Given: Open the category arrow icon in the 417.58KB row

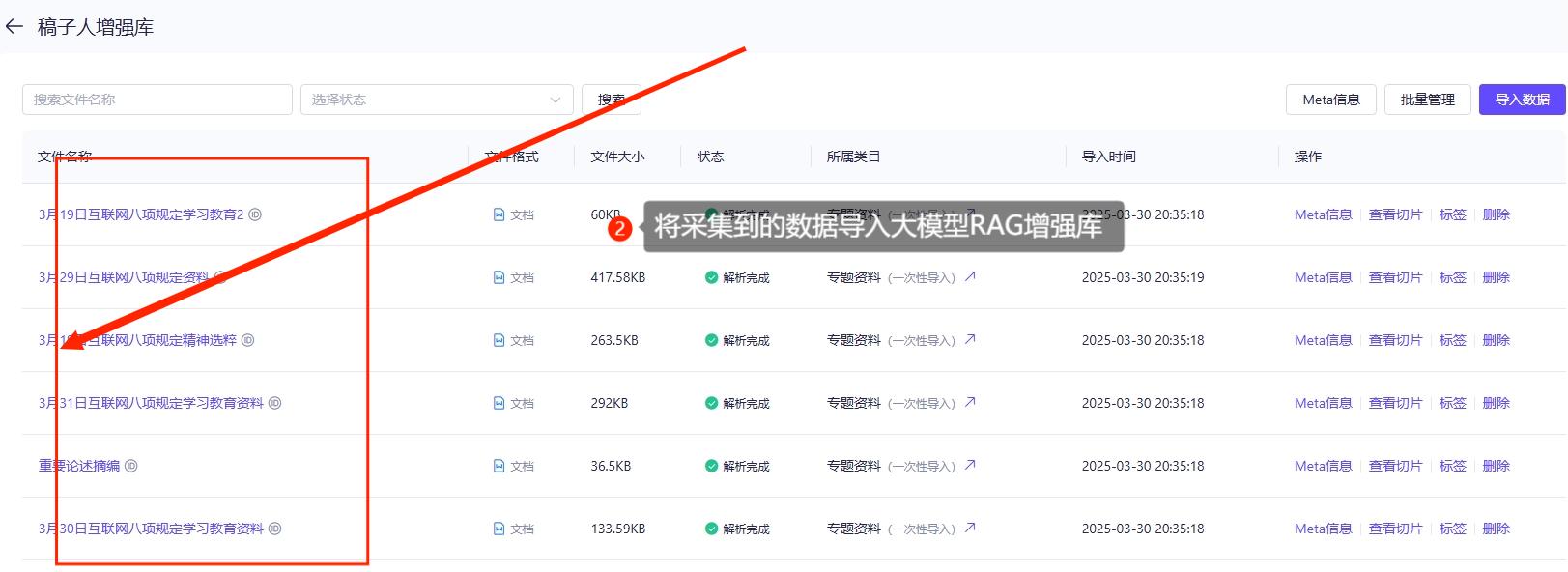Looking at the screenshot, I should coord(970,276).
